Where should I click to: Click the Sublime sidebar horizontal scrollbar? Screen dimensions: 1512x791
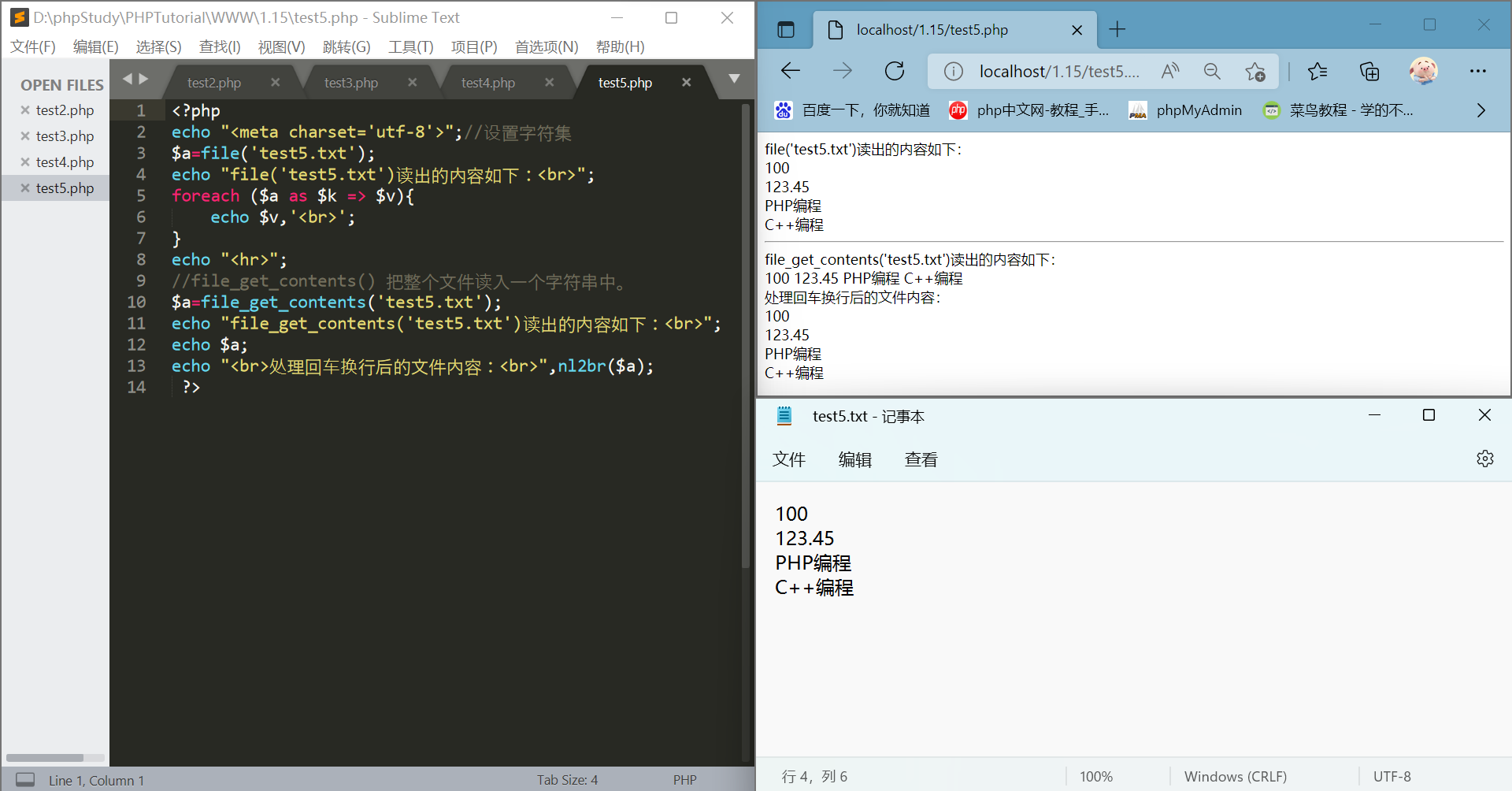click(x=45, y=758)
